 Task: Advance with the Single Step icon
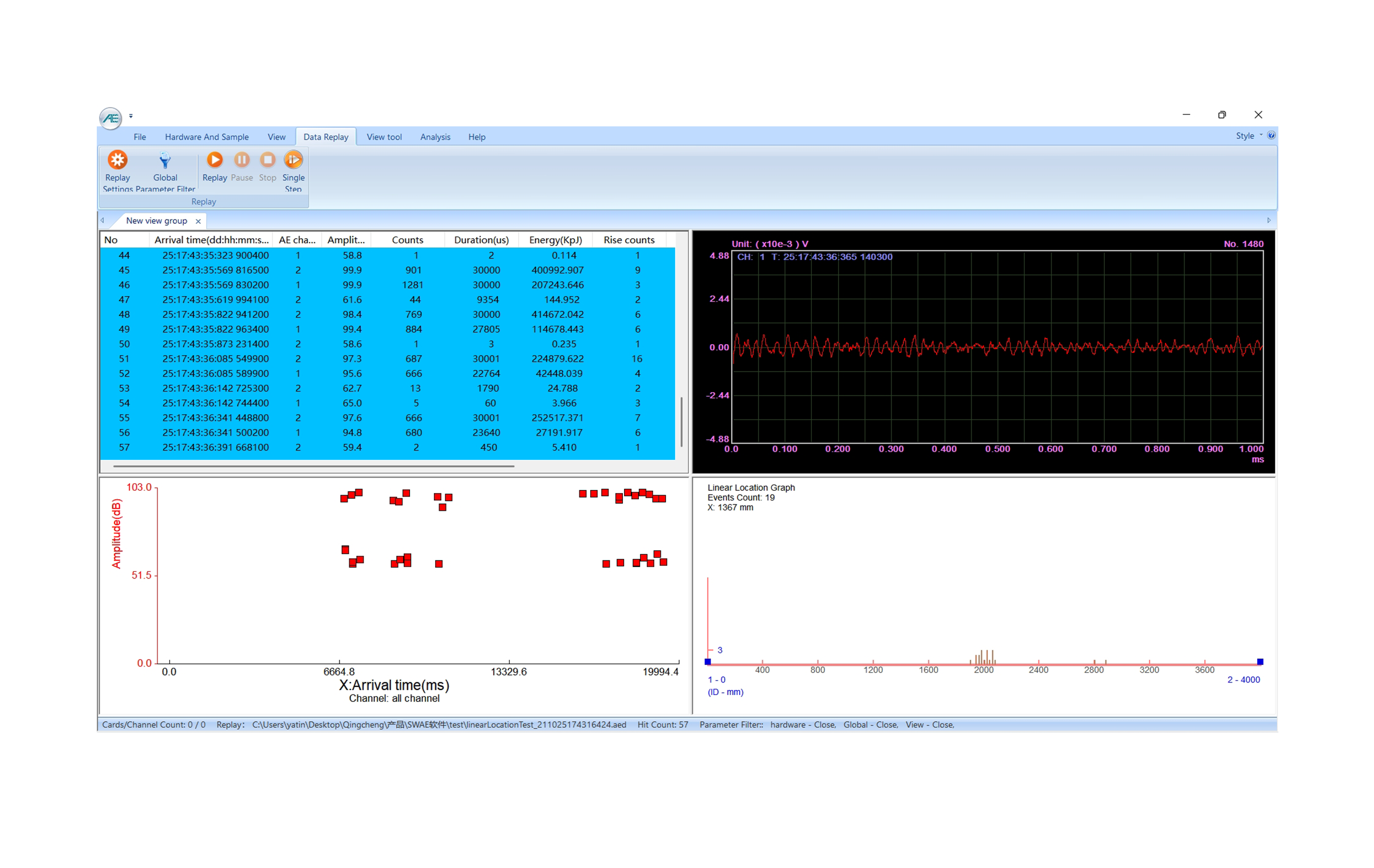pyautogui.click(x=293, y=160)
